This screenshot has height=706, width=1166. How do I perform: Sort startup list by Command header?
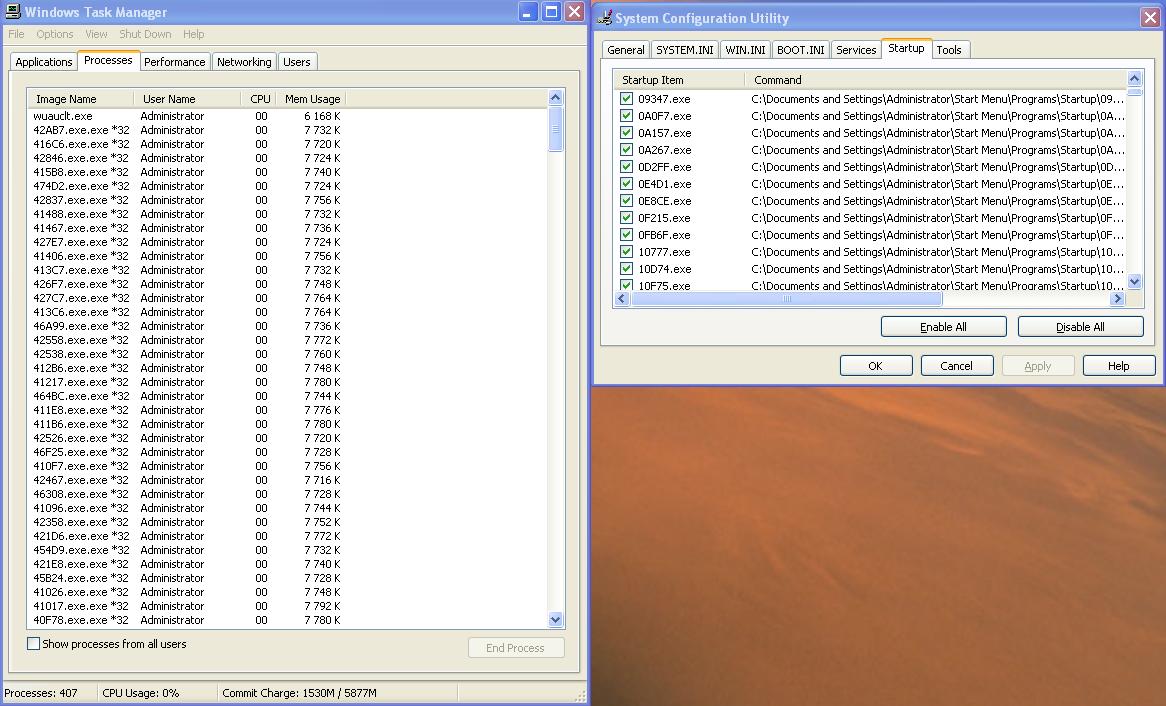pyautogui.click(x=935, y=80)
